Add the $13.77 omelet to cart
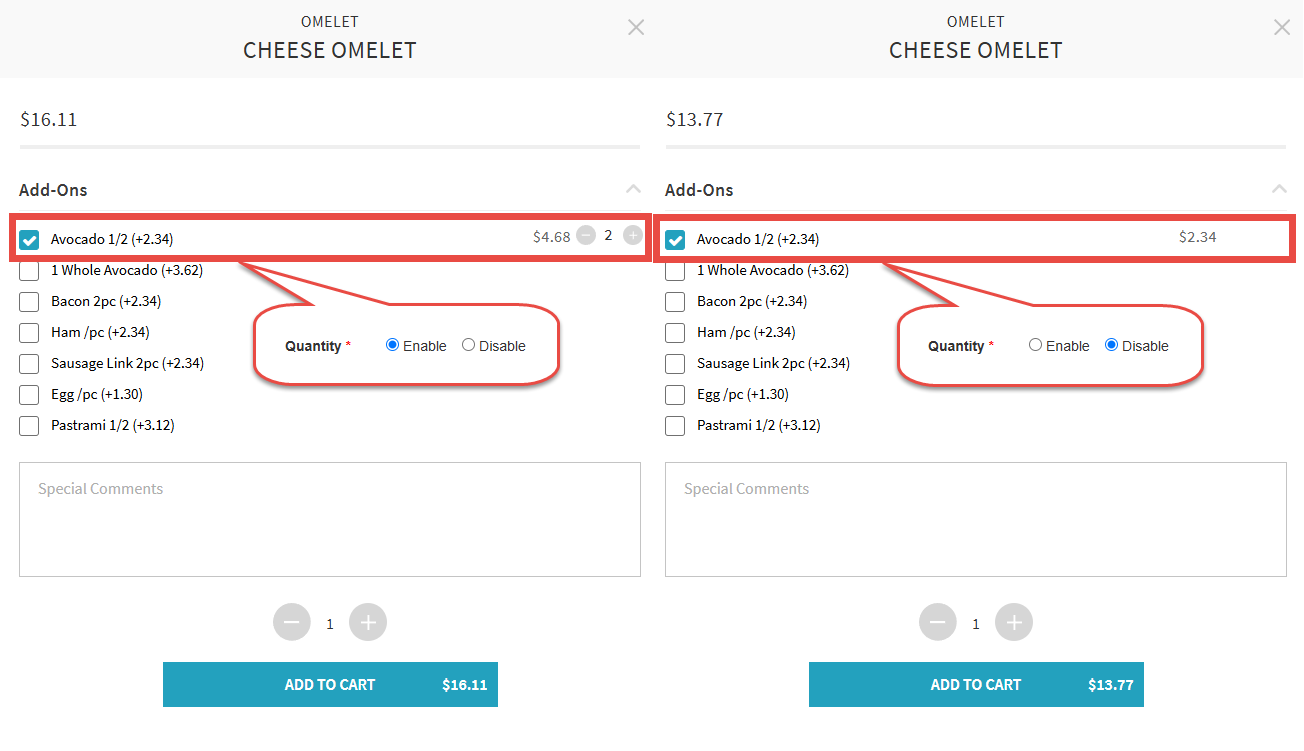1304x751 pixels. 976,685
